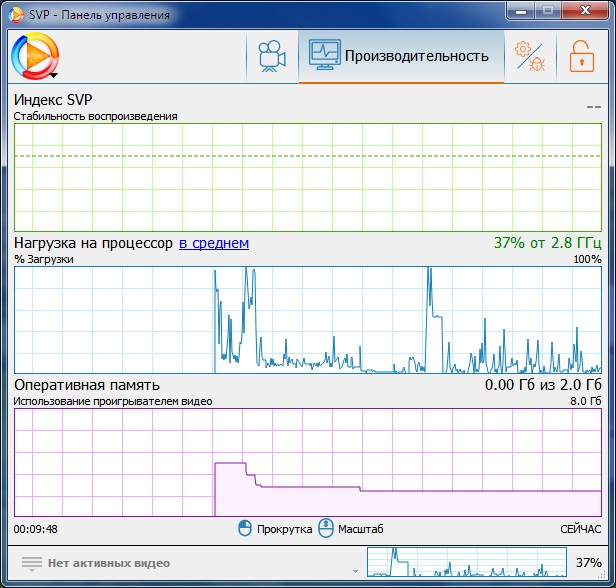Click inside the playback stability green graph
This screenshot has height=588, width=616.
[x=308, y=178]
